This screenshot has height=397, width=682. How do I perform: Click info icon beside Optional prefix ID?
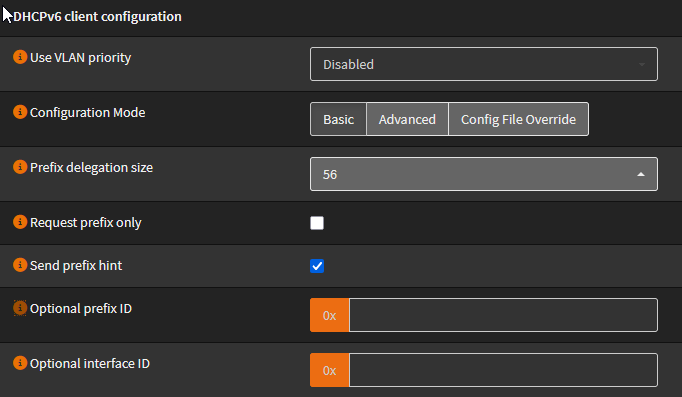coord(20,308)
